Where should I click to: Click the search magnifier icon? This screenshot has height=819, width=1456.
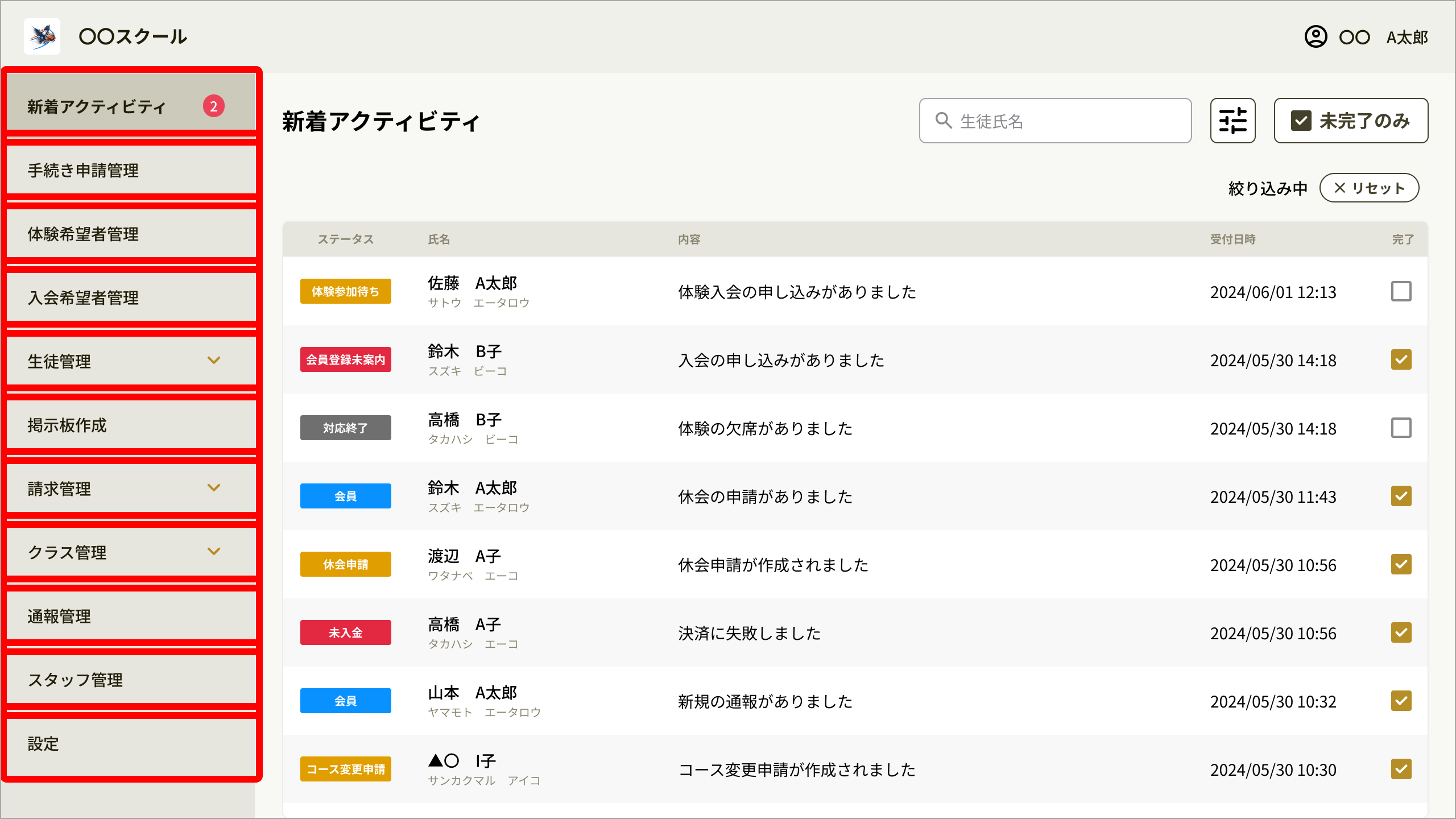[x=944, y=121]
